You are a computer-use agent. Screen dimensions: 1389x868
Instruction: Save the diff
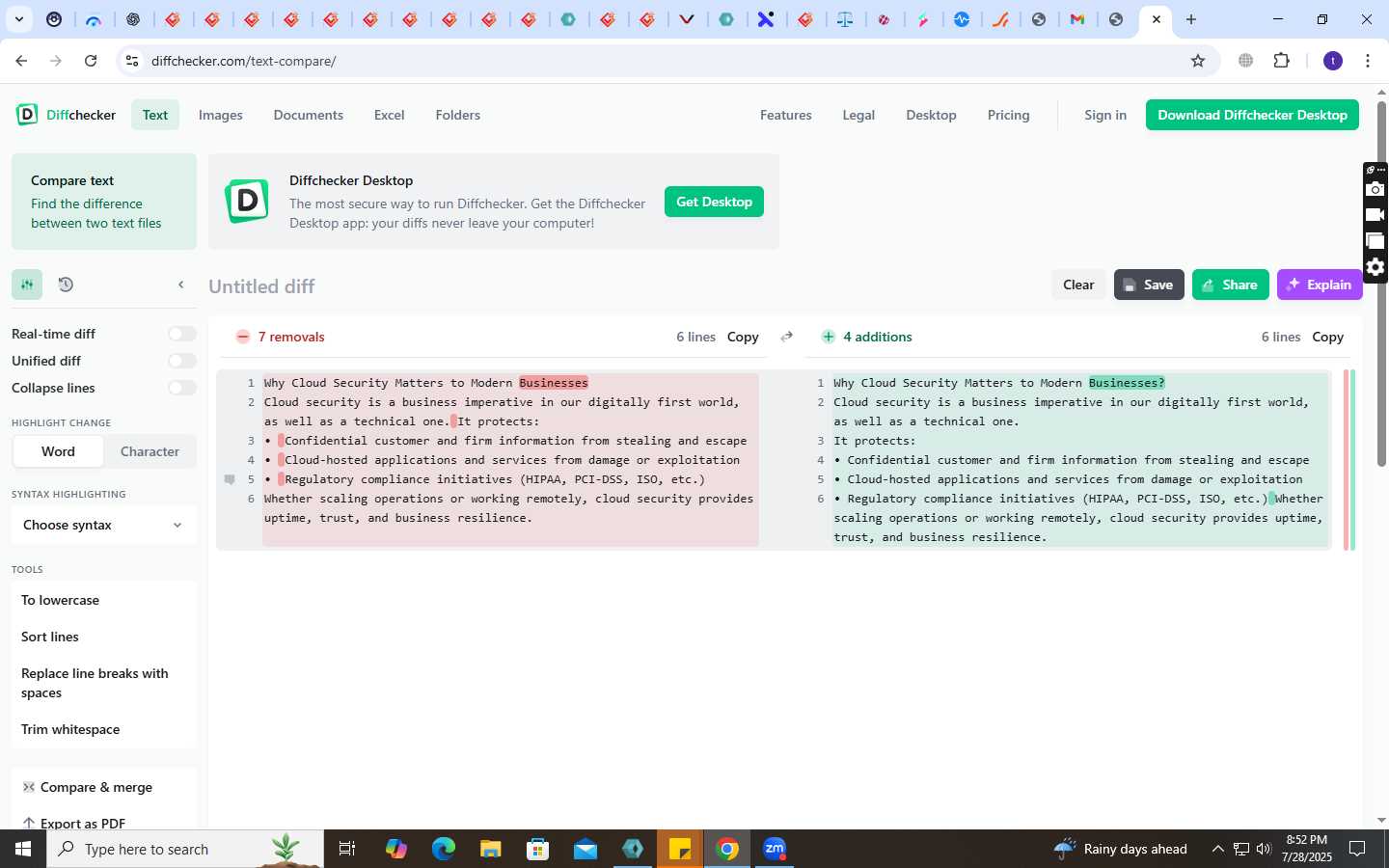pos(1149,285)
